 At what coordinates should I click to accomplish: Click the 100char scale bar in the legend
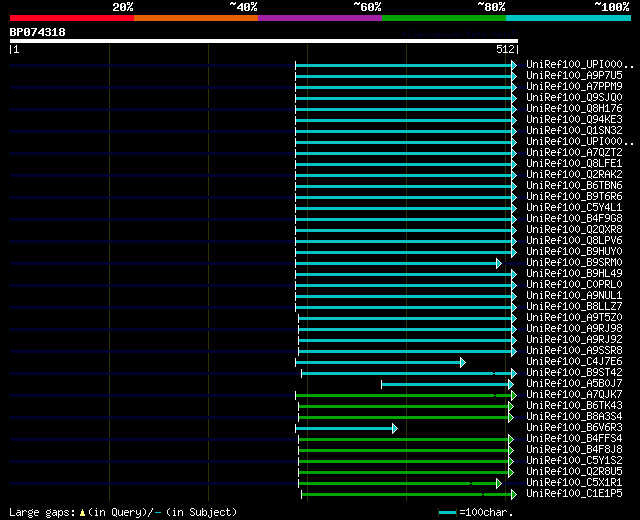[x=447, y=513]
